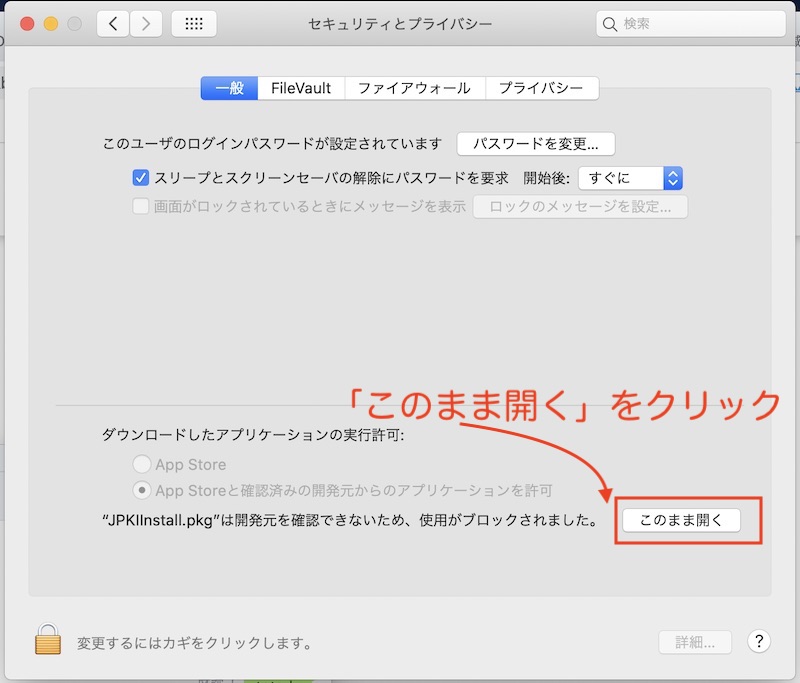800x683 pixels.
Task: Open the help question mark button
Action: tap(759, 641)
